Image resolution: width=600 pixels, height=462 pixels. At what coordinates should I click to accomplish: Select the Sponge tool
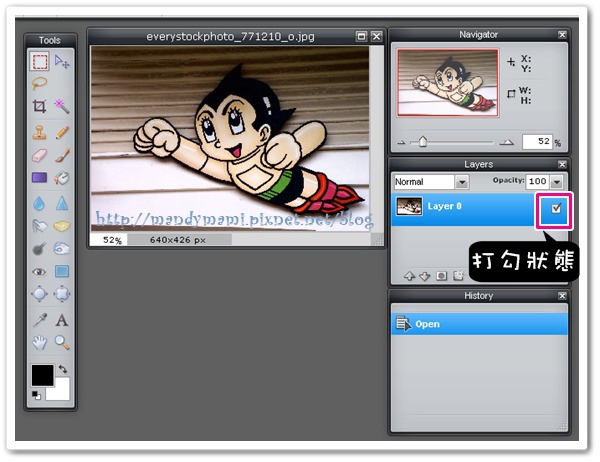tap(62, 226)
